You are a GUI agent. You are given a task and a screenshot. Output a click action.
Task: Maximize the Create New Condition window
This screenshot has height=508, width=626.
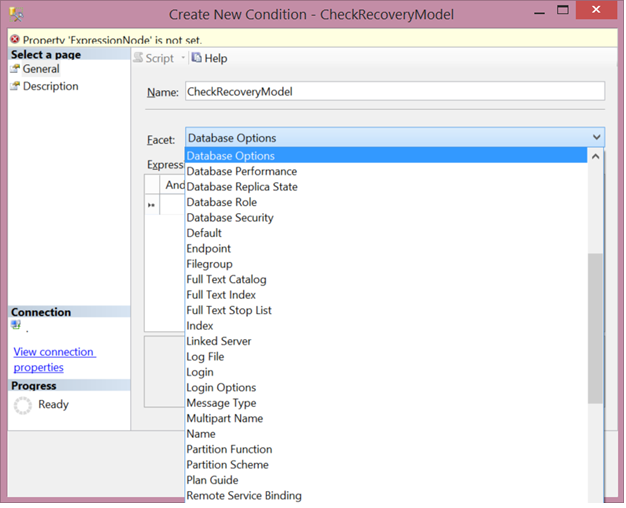pos(563,10)
